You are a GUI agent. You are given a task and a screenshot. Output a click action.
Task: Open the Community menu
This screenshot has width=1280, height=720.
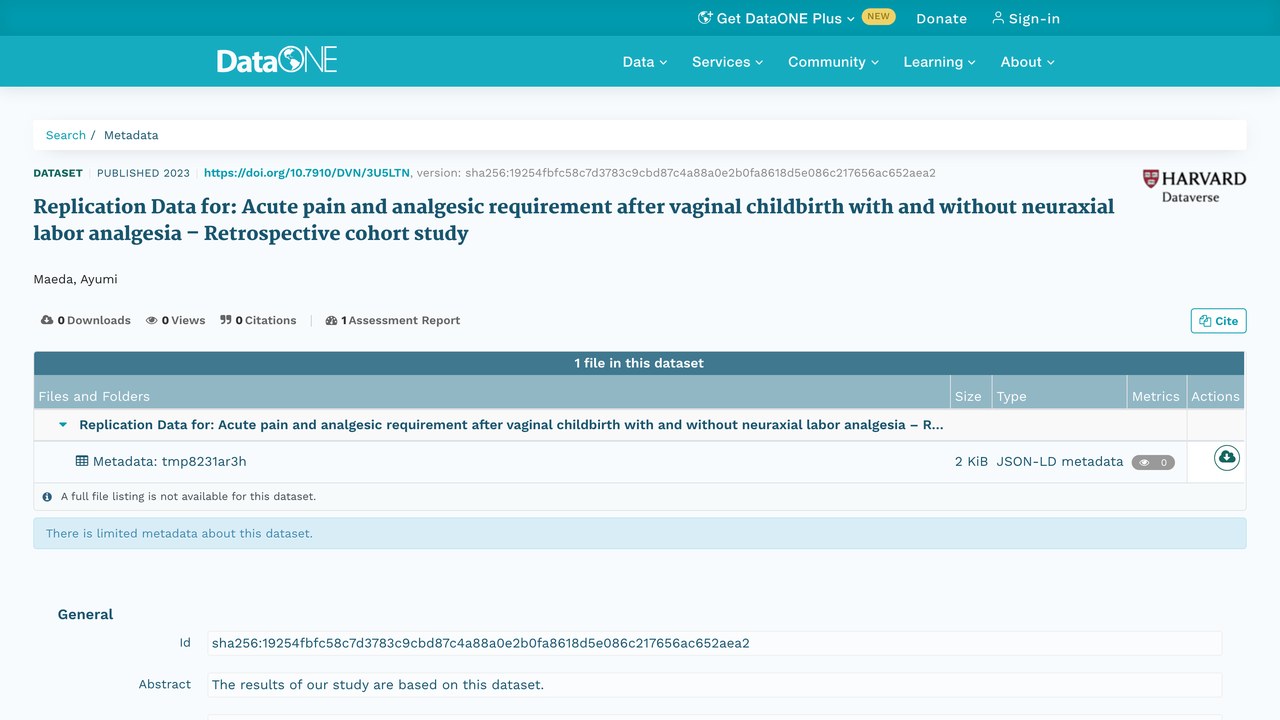click(834, 62)
